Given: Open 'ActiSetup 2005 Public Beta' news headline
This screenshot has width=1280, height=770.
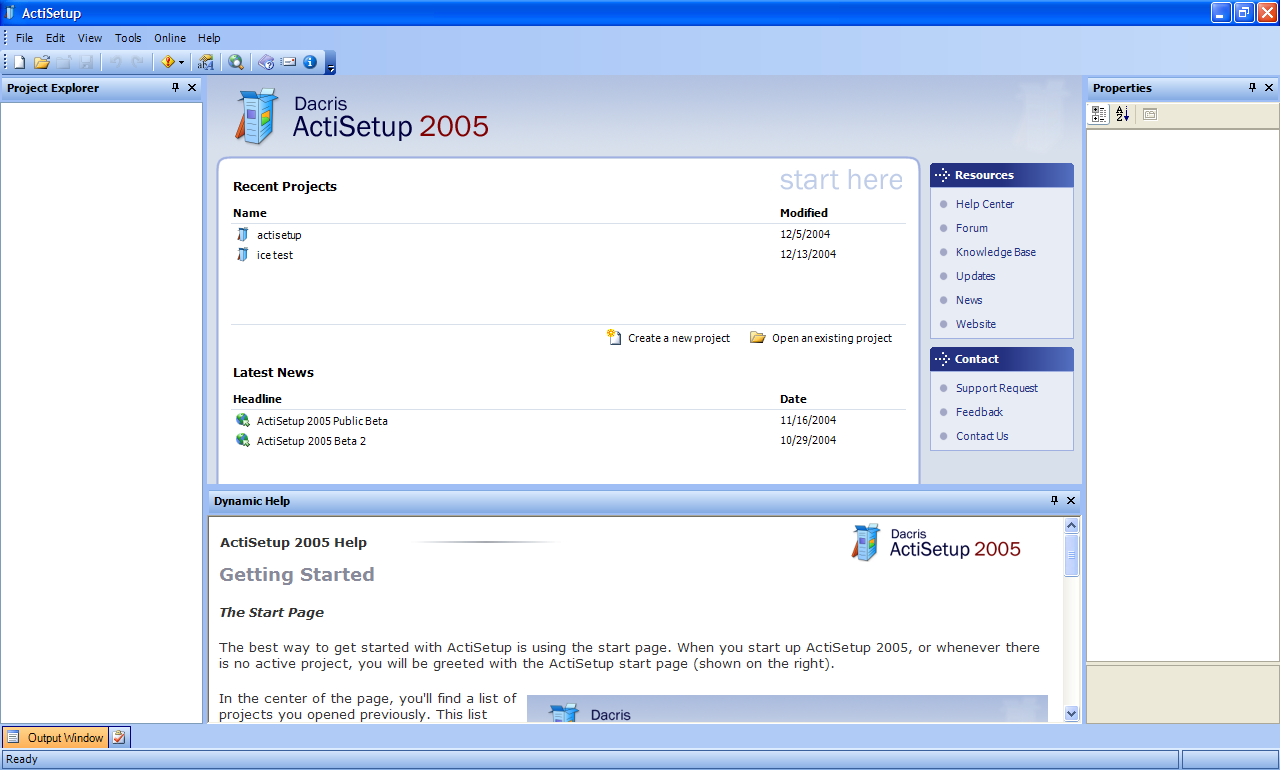Looking at the screenshot, I should [322, 421].
